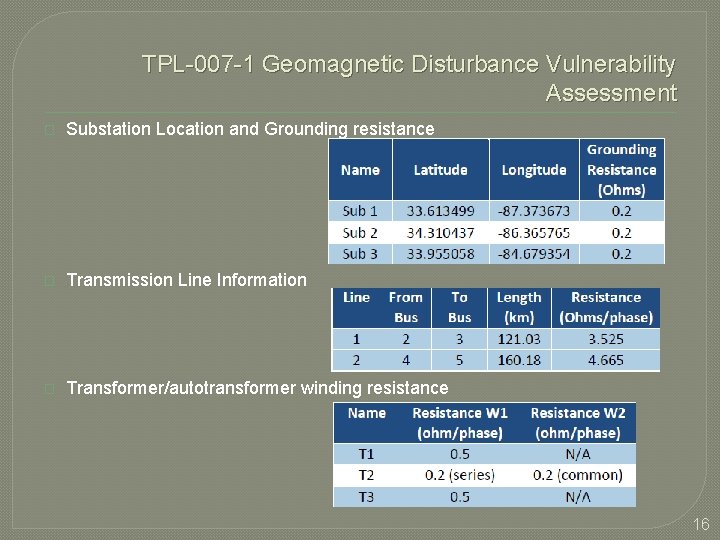Select the heading 'Substation Location and Grounding resistance'

(250, 129)
